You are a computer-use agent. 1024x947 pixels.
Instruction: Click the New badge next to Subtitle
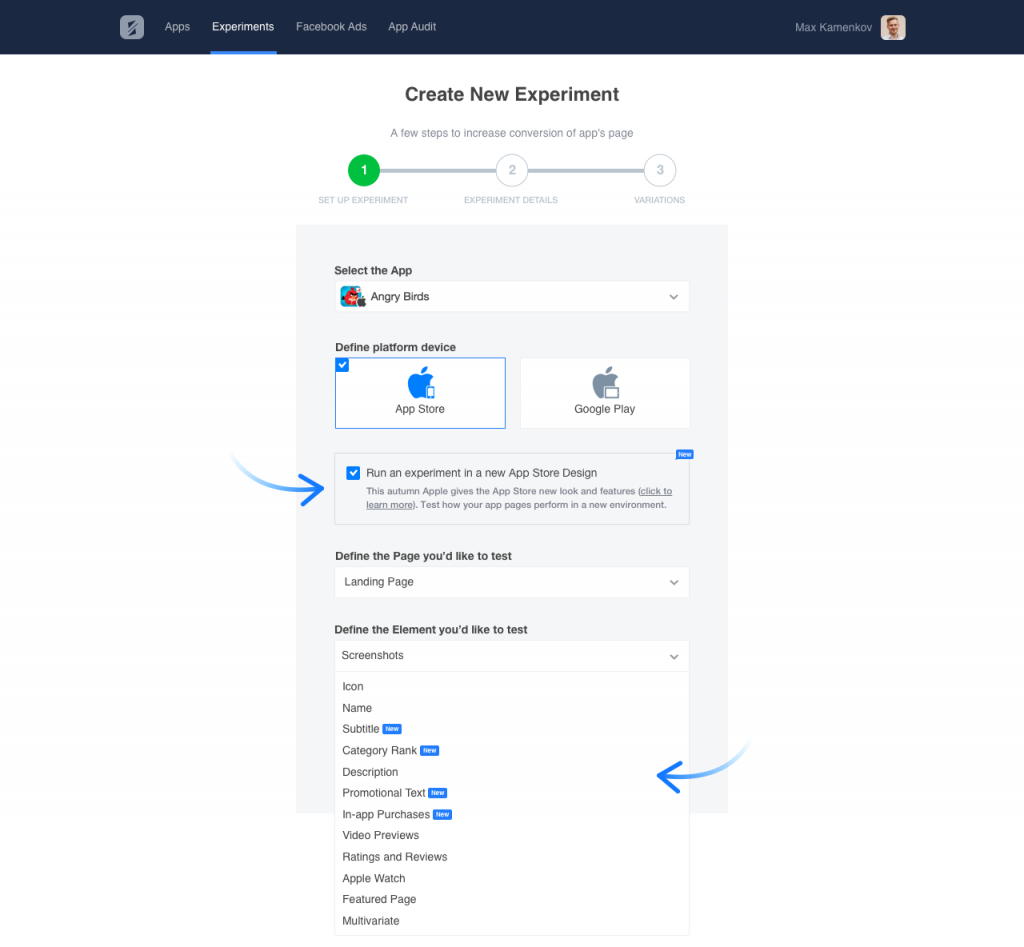[x=390, y=729]
